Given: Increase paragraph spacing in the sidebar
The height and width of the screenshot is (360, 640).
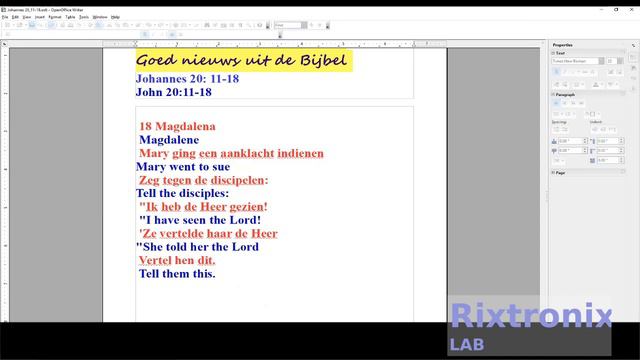Looking at the screenshot, I should click(x=556, y=130).
